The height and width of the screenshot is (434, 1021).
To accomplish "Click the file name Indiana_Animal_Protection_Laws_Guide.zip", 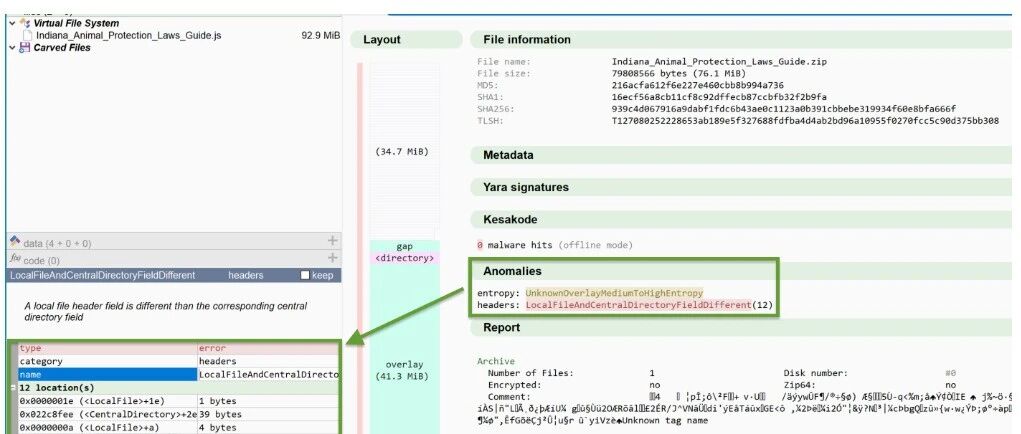I will 719,62.
